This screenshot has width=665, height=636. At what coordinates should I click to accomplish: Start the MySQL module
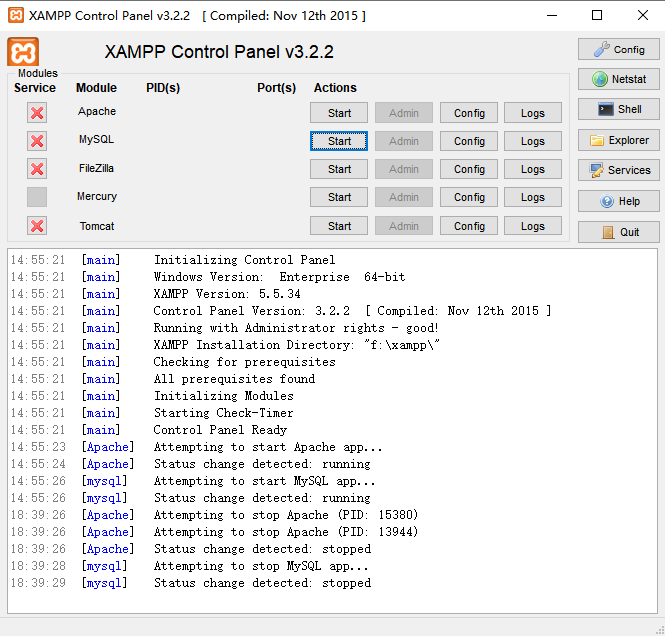point(339,141)
